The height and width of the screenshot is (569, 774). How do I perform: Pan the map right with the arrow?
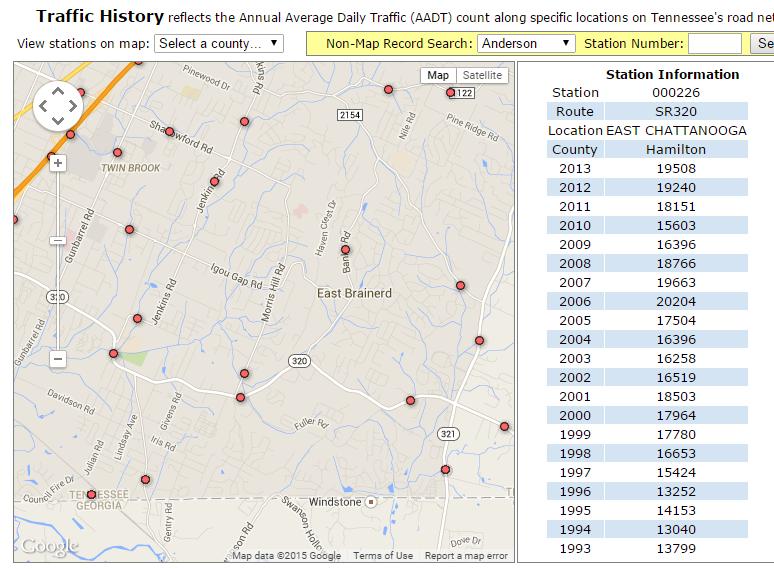coord(73,106)
